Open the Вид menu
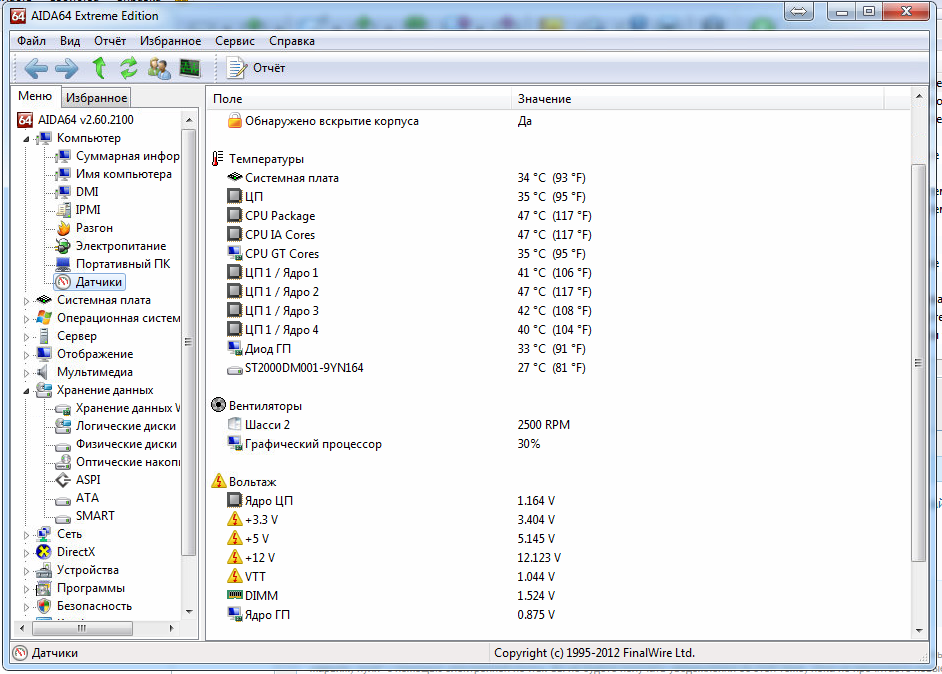942x674 pixels. click(70, 41)
